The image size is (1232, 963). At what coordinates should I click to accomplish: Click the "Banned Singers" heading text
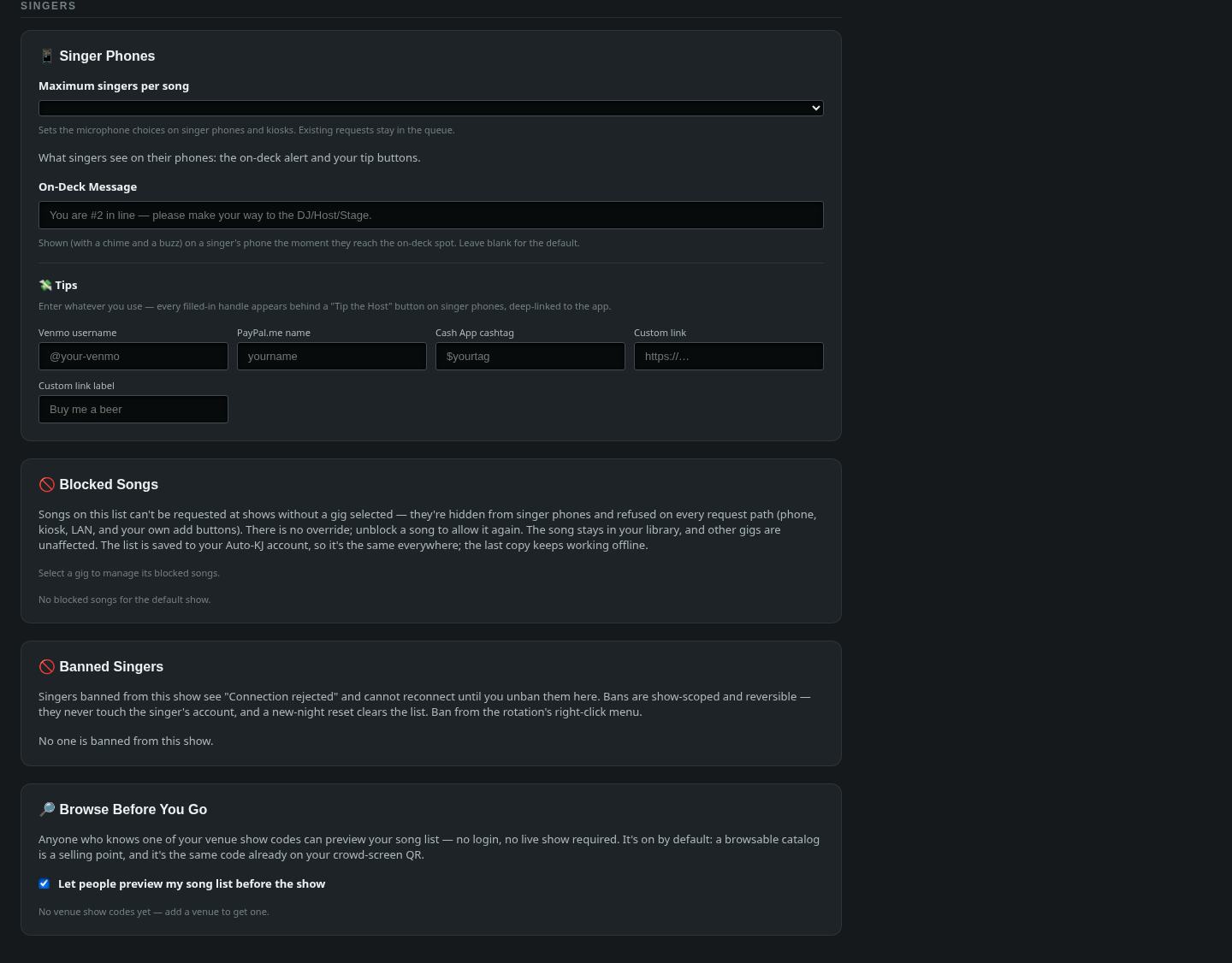click(x=111, y=667)
